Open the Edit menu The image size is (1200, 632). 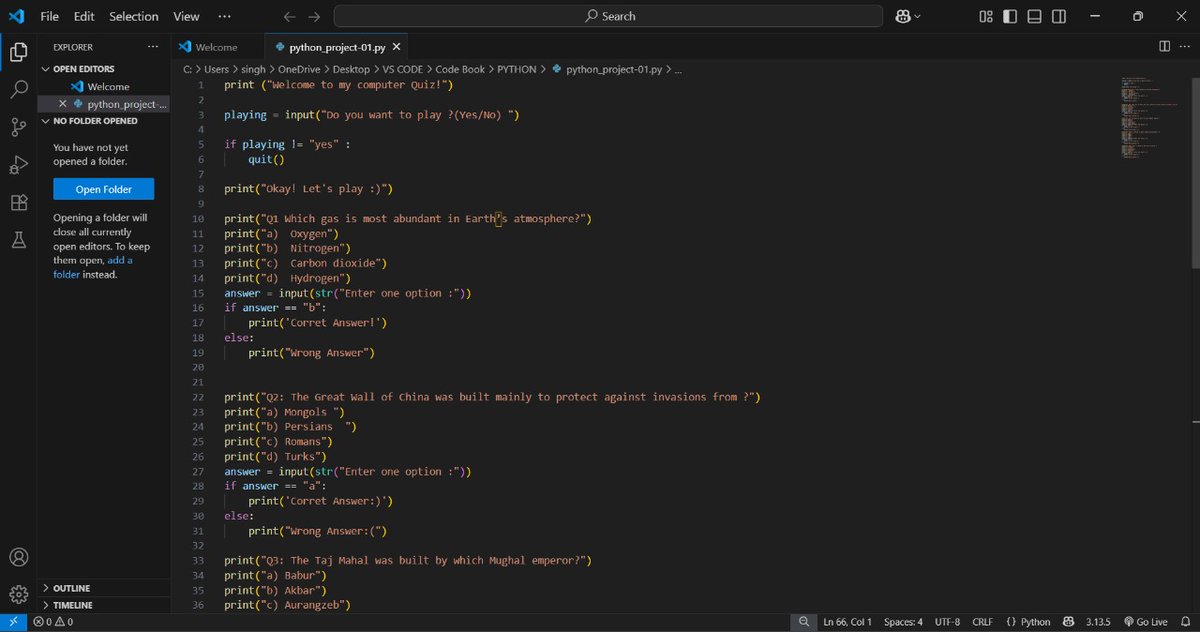tap(84, 16)
